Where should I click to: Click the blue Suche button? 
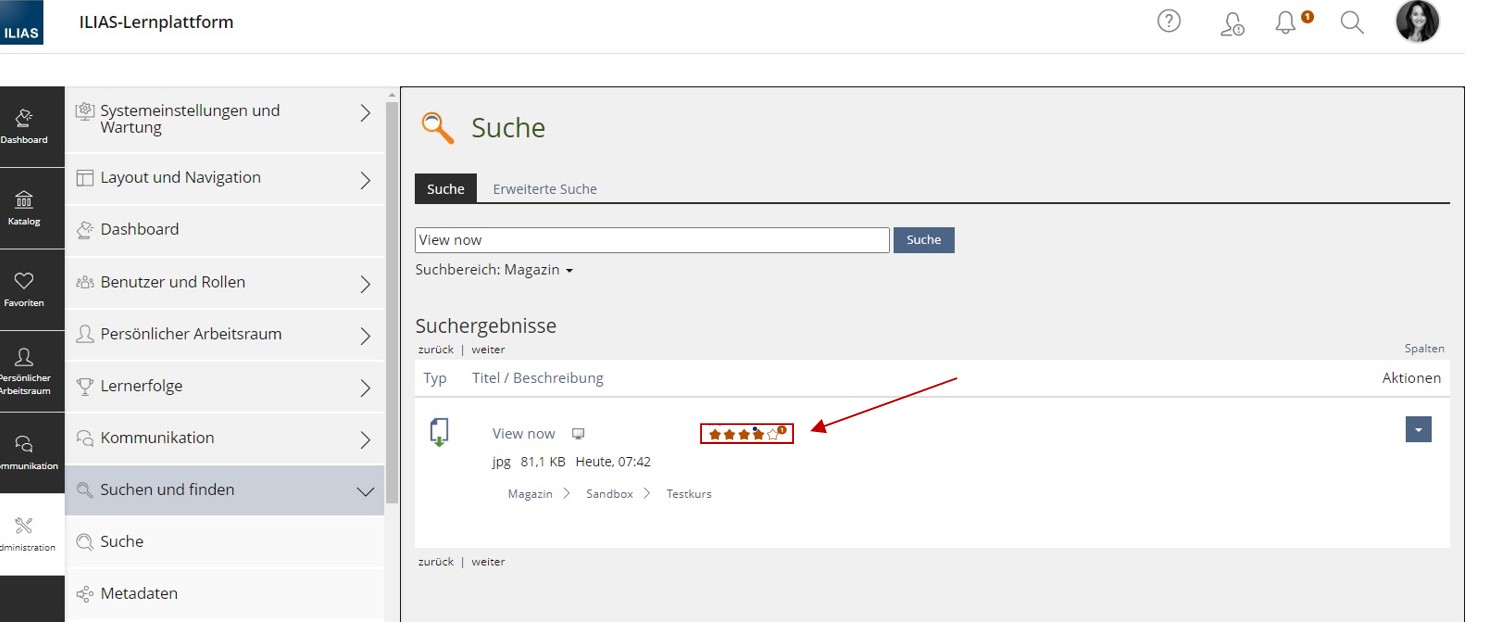click(924, 240)
